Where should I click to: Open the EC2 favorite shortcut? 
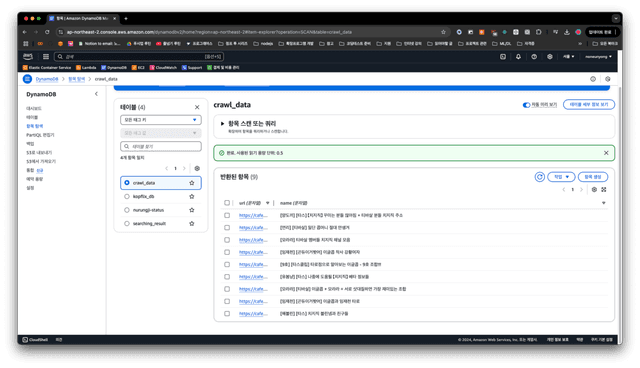coord(138,67)
